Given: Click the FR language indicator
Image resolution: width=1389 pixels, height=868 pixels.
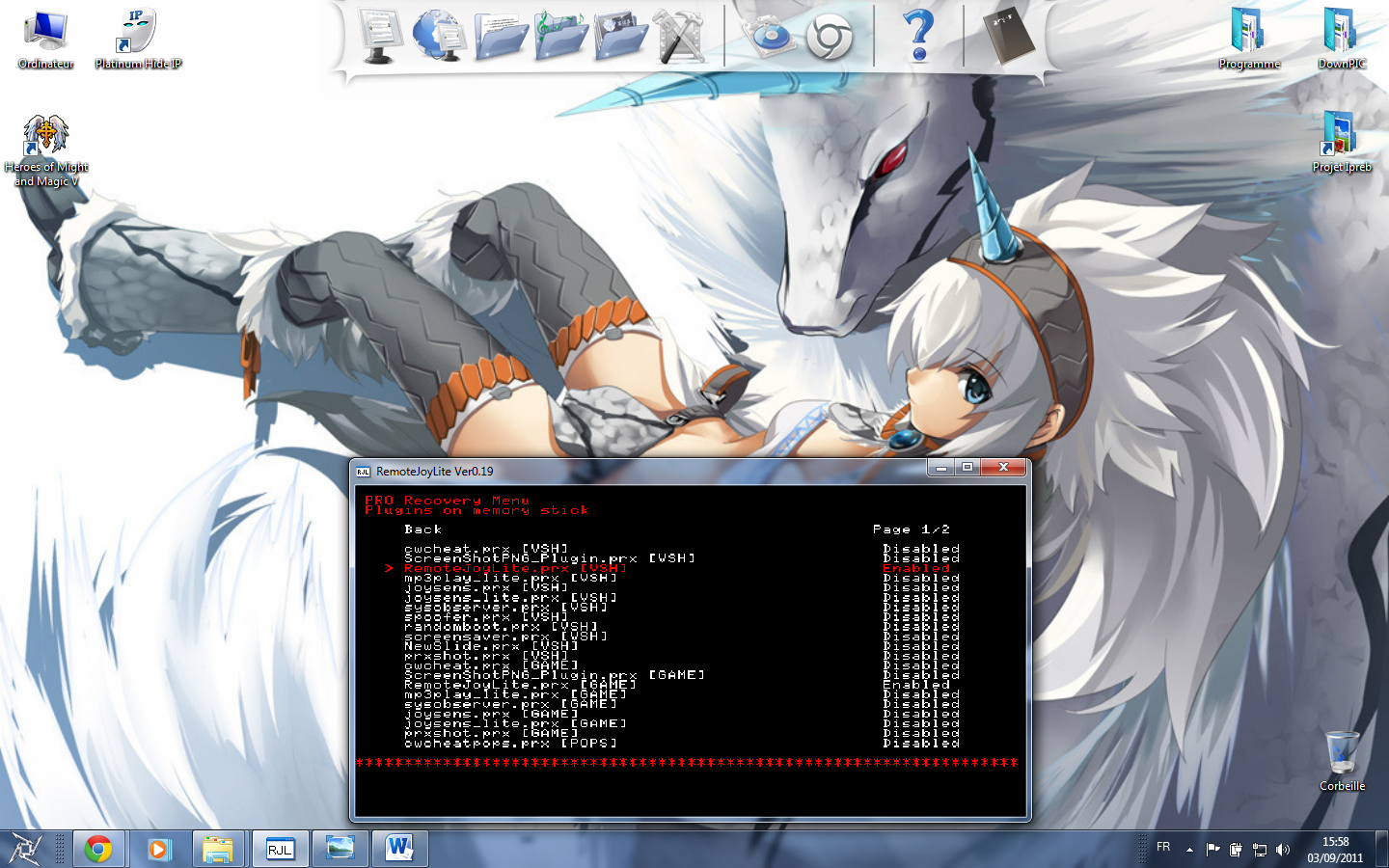Looking at the screenshot, I should [x=1163, y=847].
